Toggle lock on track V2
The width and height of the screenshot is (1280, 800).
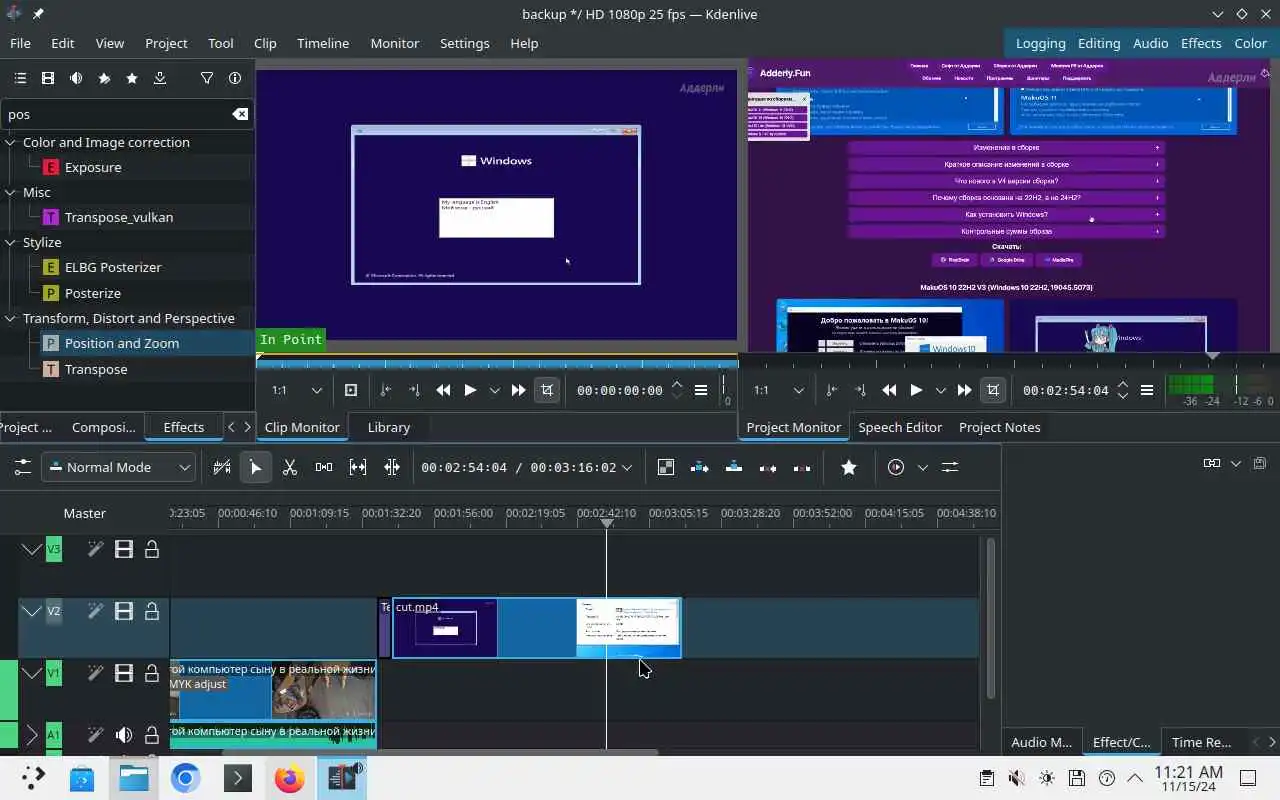pos(152,611)
